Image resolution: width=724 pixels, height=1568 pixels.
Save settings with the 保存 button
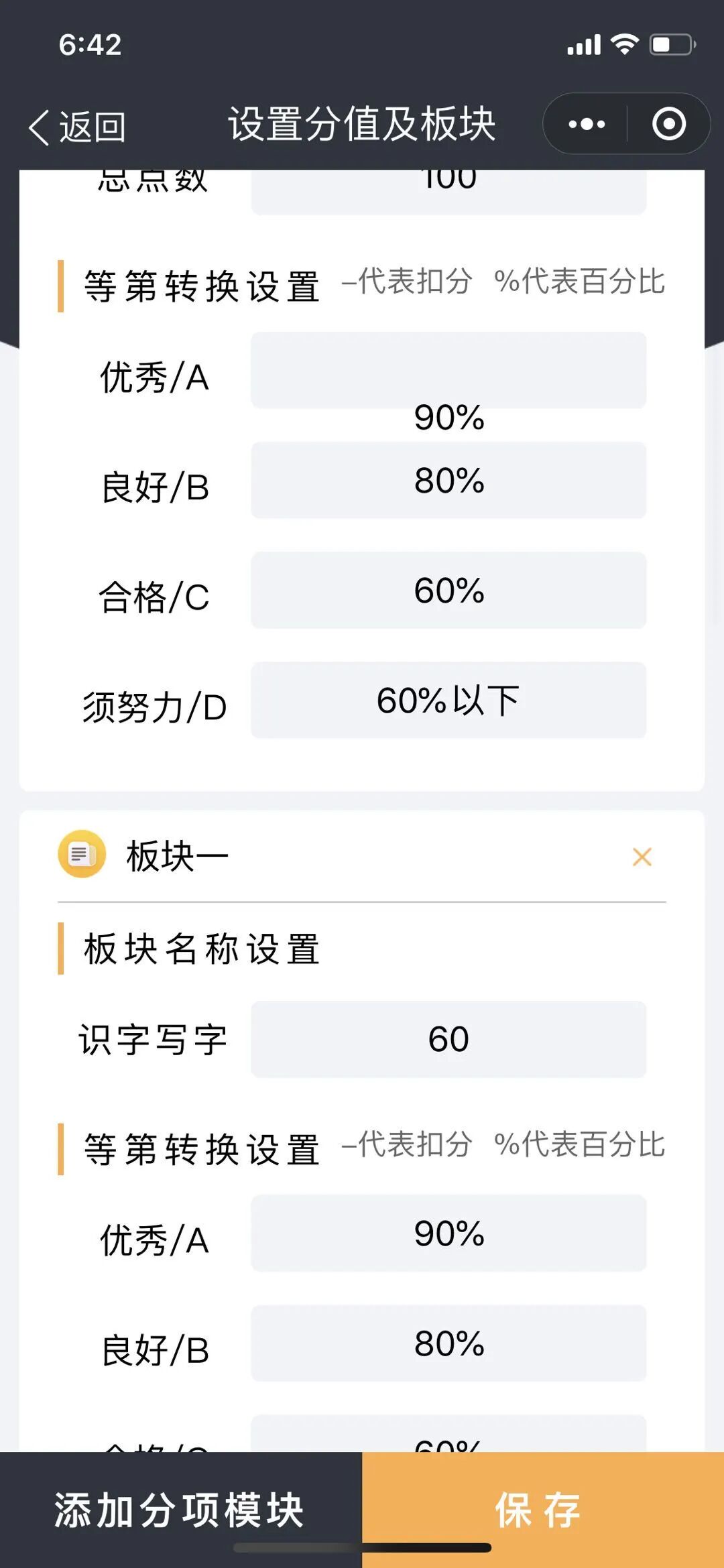point(543,1510)
